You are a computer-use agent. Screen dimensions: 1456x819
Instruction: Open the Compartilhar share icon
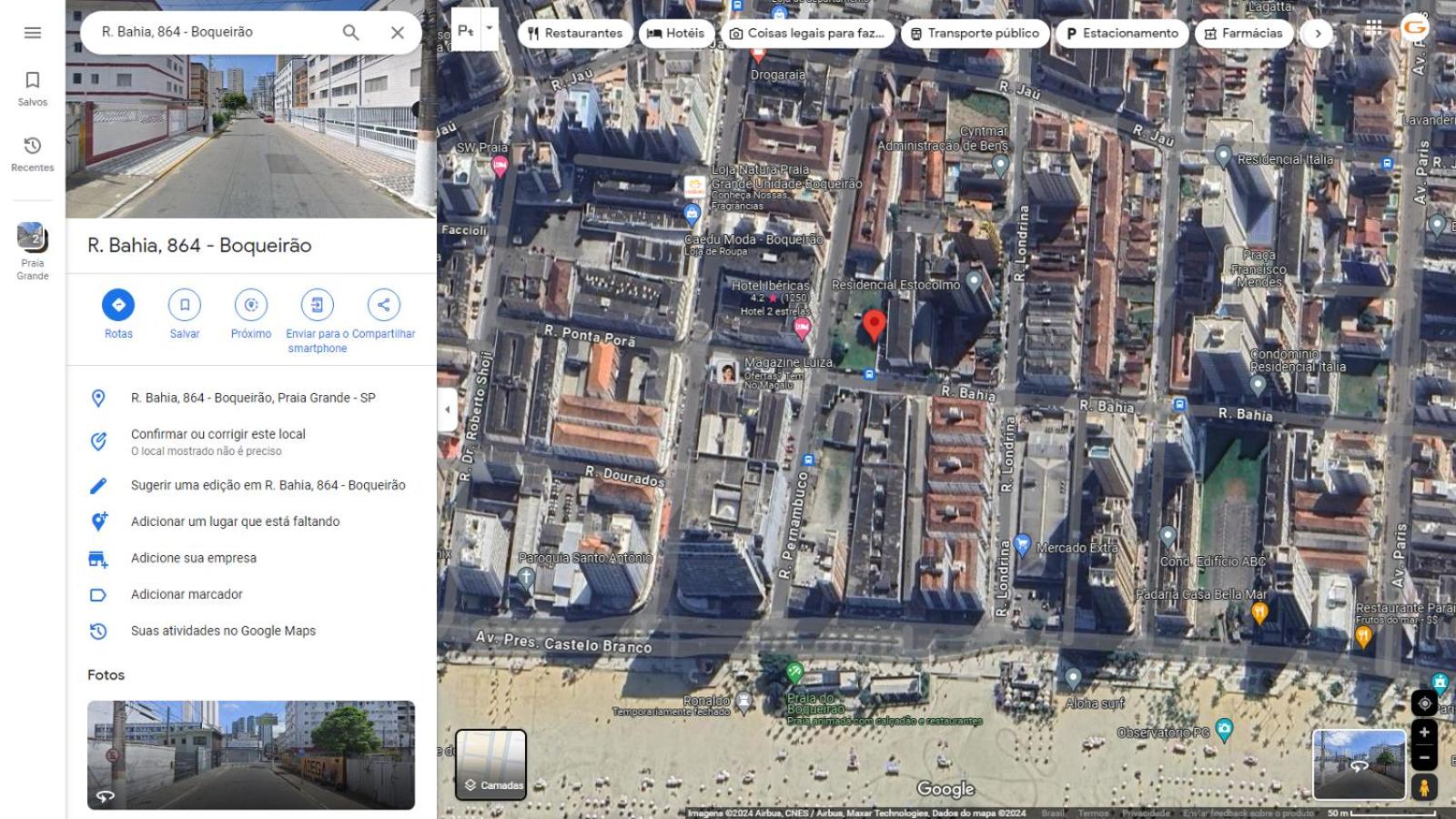pyautogui.click(x=384, y=305)
